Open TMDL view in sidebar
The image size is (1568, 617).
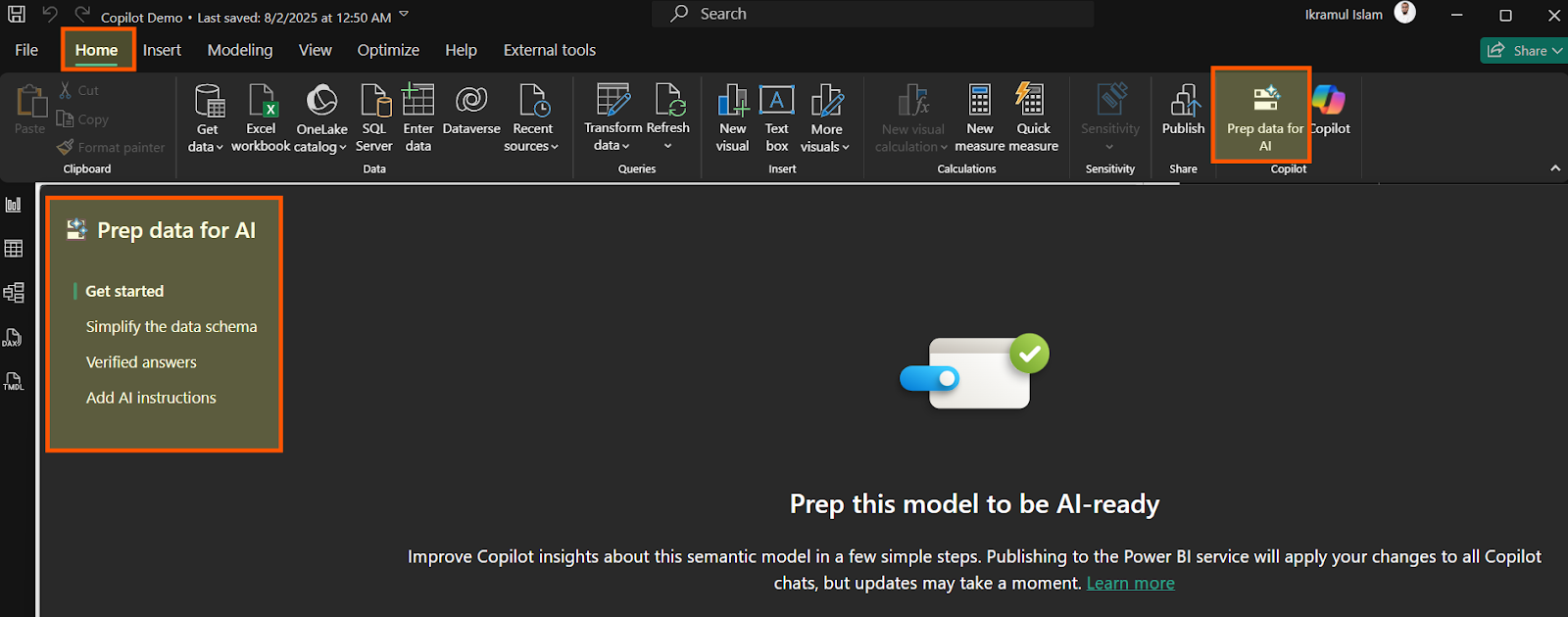pyautogui.click(x=14, y=381)
